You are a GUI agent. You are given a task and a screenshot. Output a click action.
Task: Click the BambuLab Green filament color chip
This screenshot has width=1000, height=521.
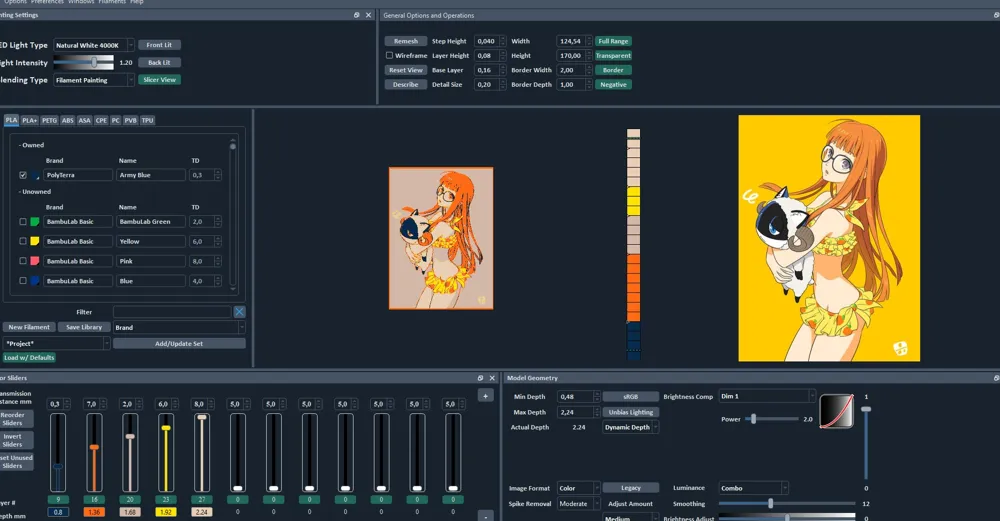coord(35,222)
